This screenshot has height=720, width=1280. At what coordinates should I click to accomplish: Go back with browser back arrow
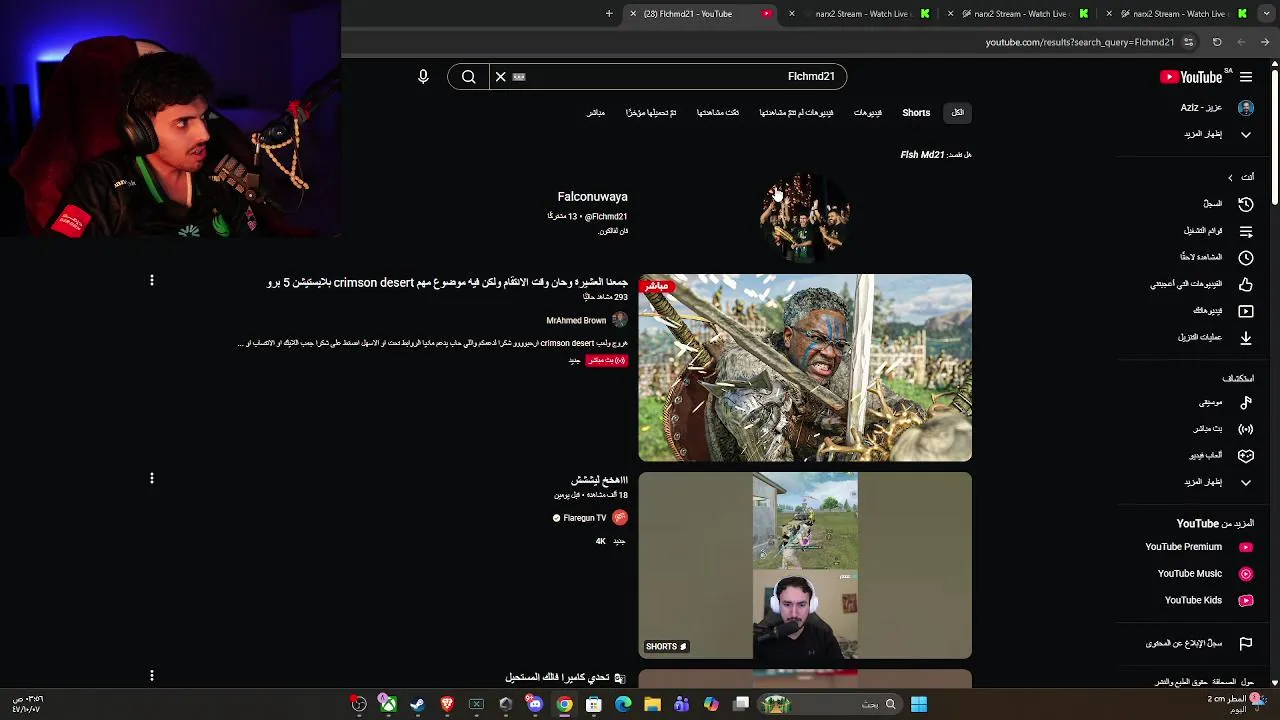(x=1265, y=42)
